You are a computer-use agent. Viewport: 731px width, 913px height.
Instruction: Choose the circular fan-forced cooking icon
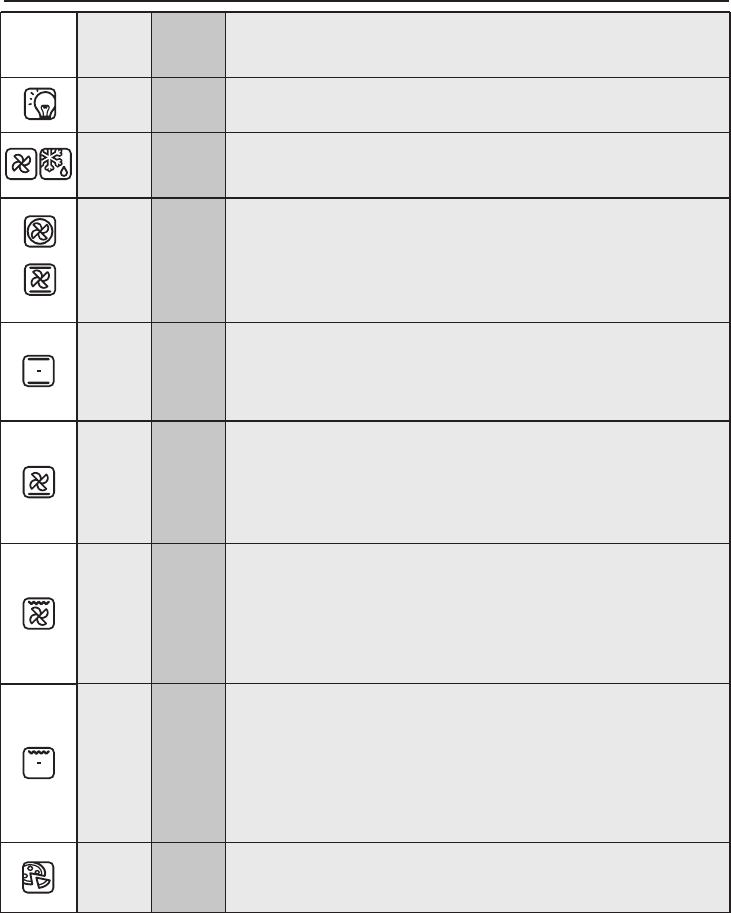[39, 232]
